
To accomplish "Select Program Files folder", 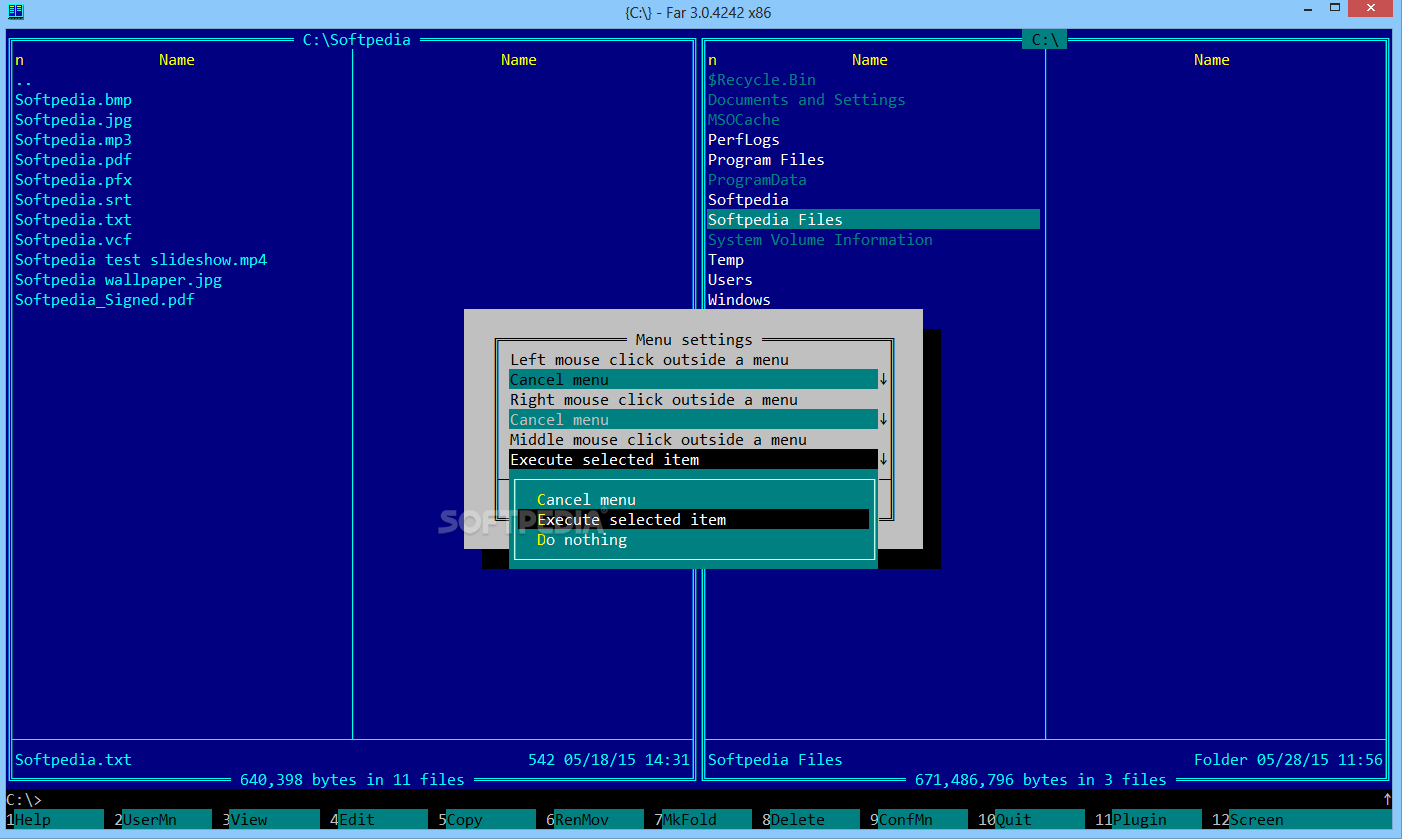I will (766, 160).
